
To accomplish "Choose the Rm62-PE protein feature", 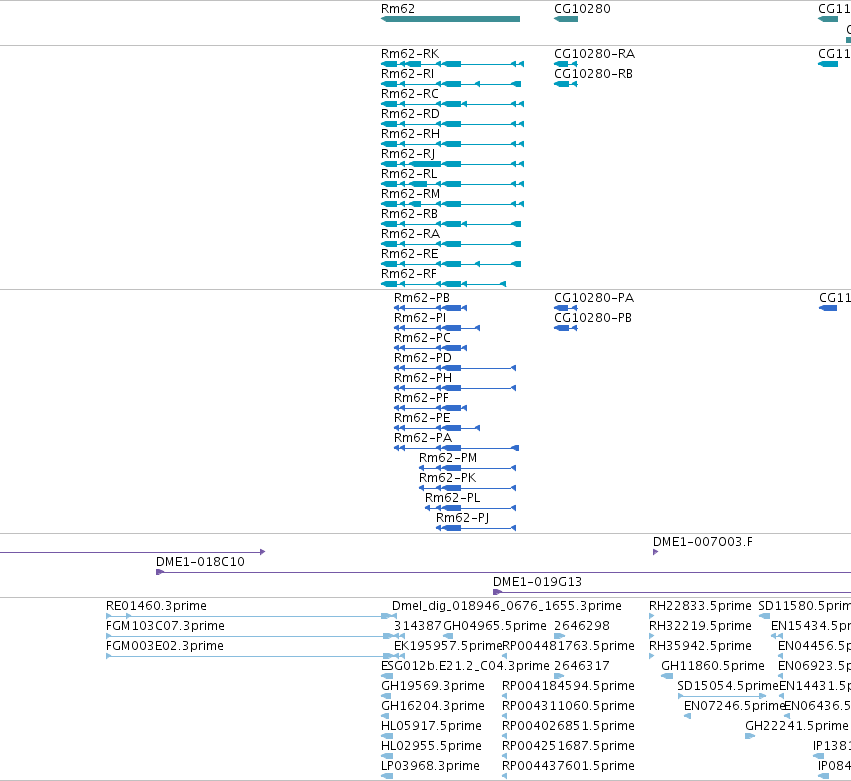I will [437, 428].
